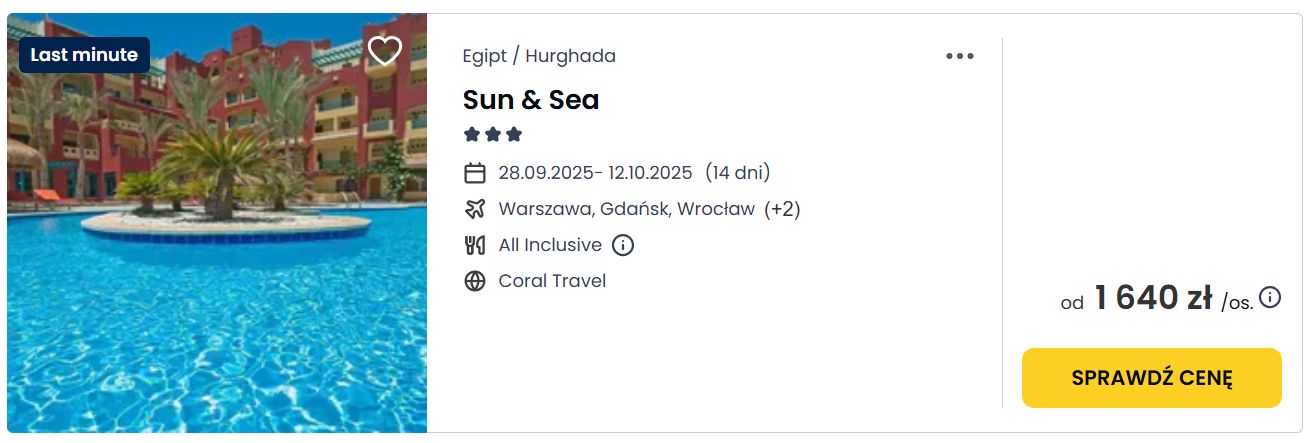
Task: Click the globe tour operator icon
Action: 475,281
